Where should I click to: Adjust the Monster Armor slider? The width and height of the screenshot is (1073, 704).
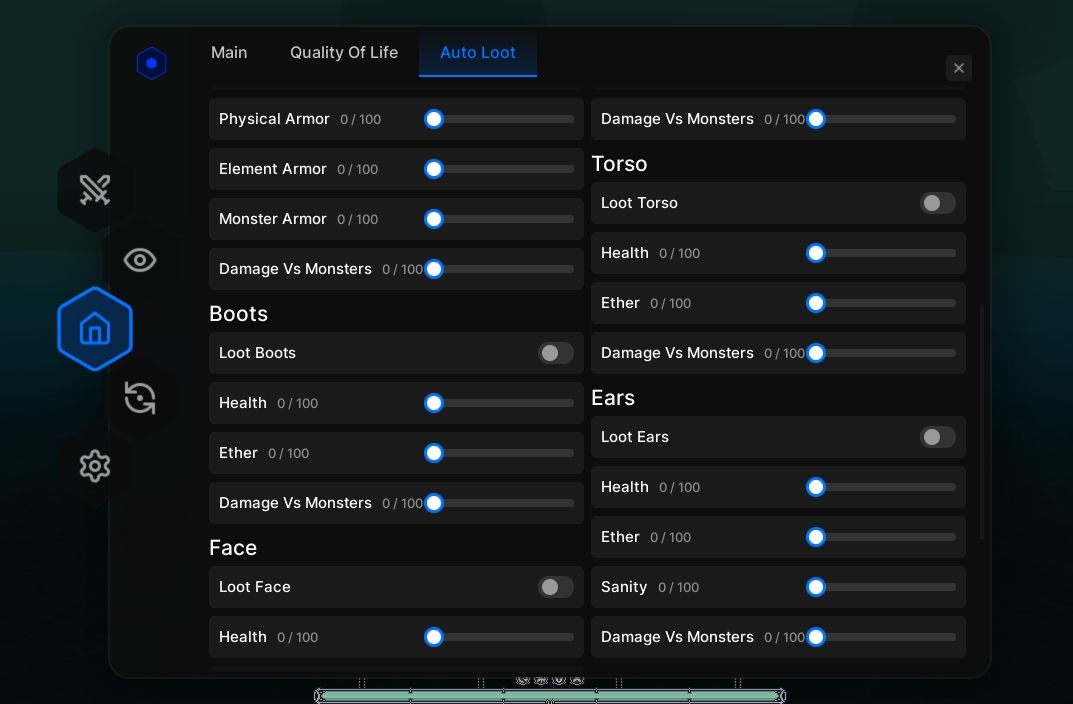click(x=434, y=219)
